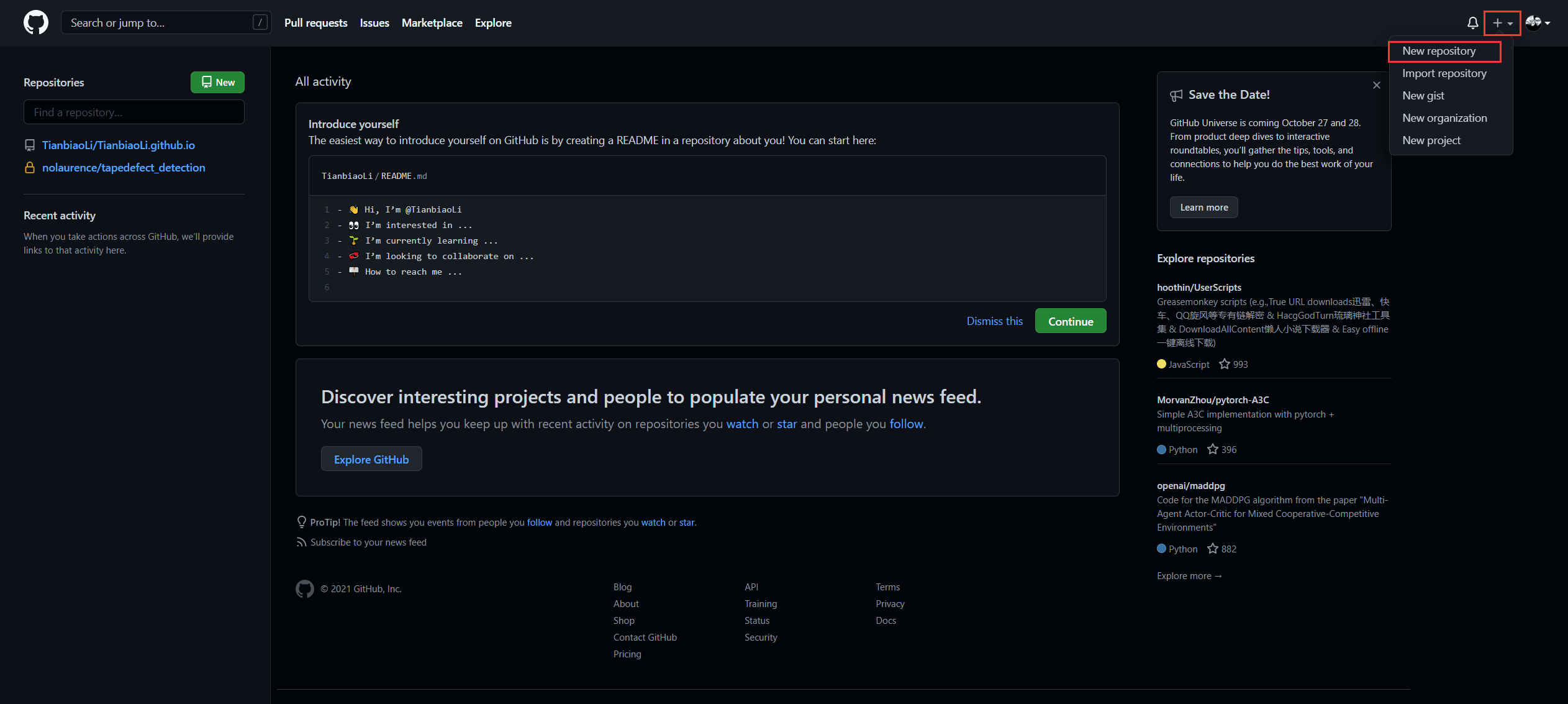The height and width of the screenshot is (704, 1568).
Task: Click the yellow JavaScript language dot
Action: (1161, 364)
